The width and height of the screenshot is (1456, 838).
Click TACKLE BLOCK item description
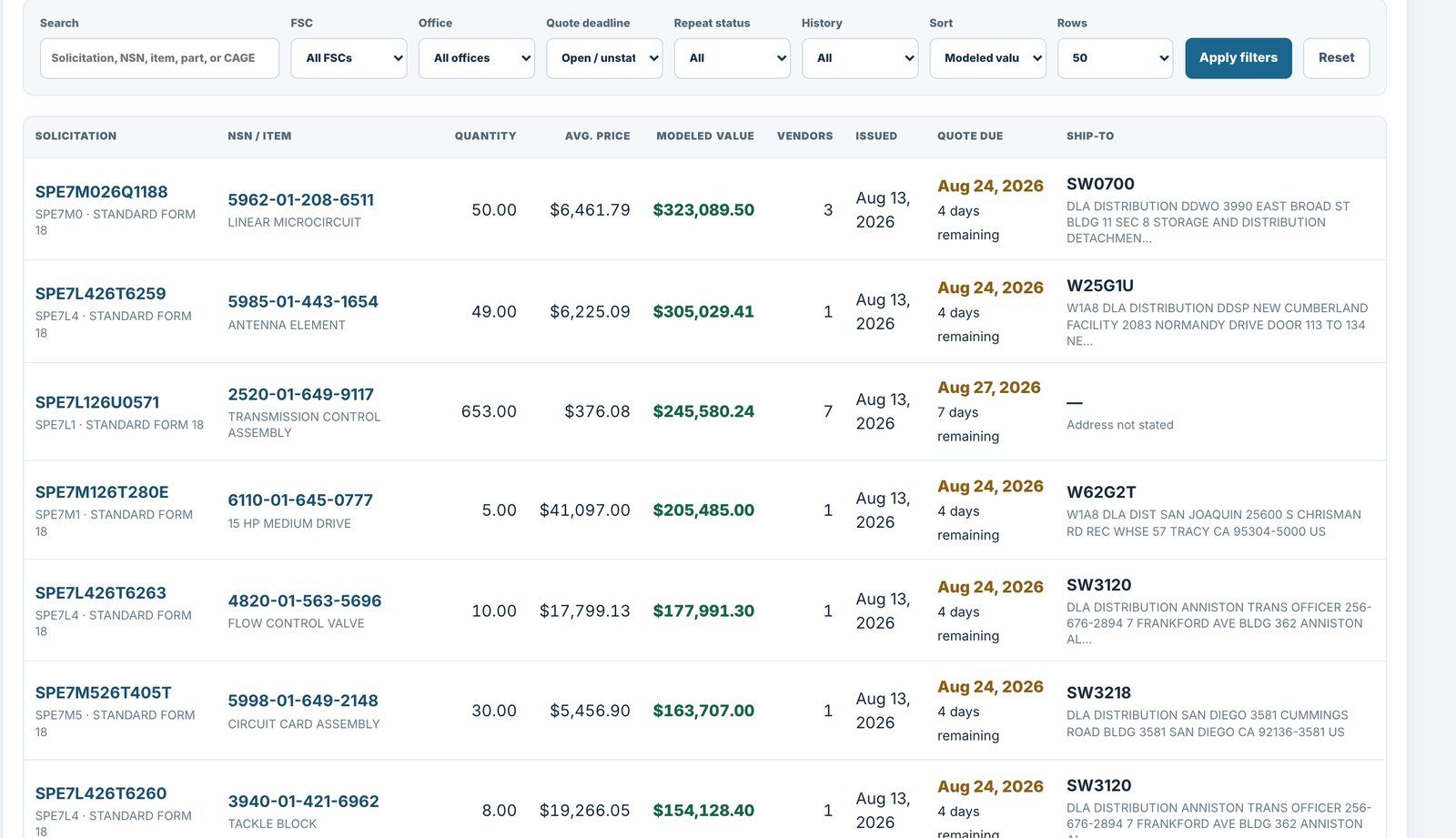click(x=272, y=824)
